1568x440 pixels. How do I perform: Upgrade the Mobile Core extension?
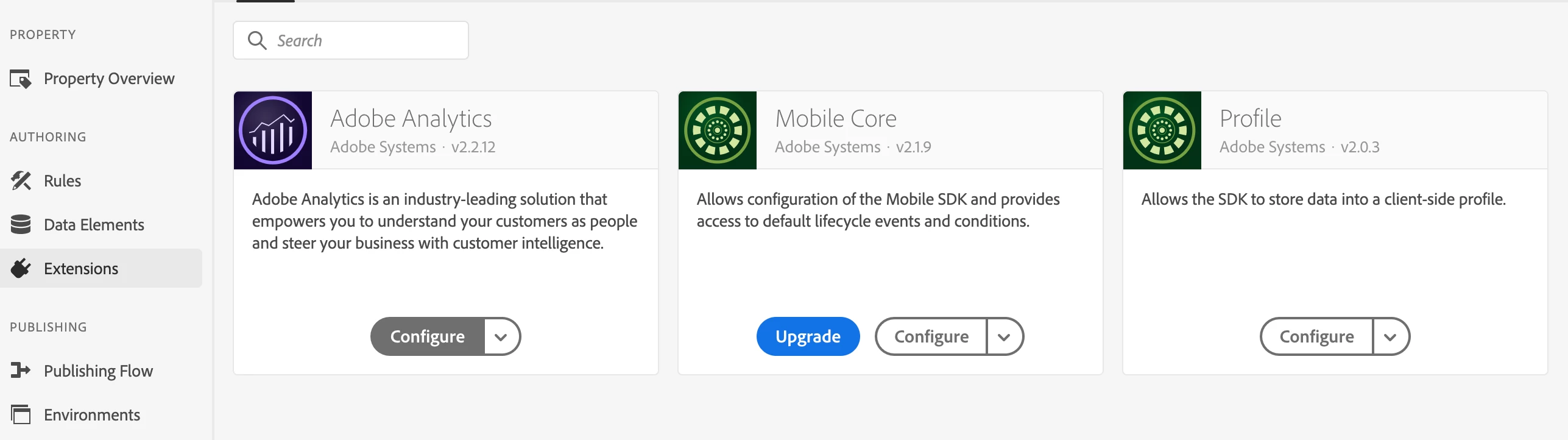(x=808, y=336)
